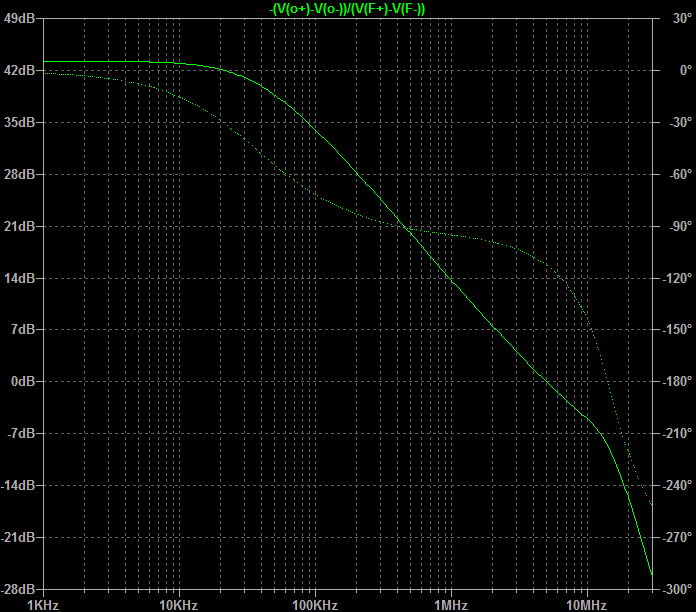Click the -21dB gain axis label
The width and height of the screenshot is (696, 612).
[x=18, y=537]
